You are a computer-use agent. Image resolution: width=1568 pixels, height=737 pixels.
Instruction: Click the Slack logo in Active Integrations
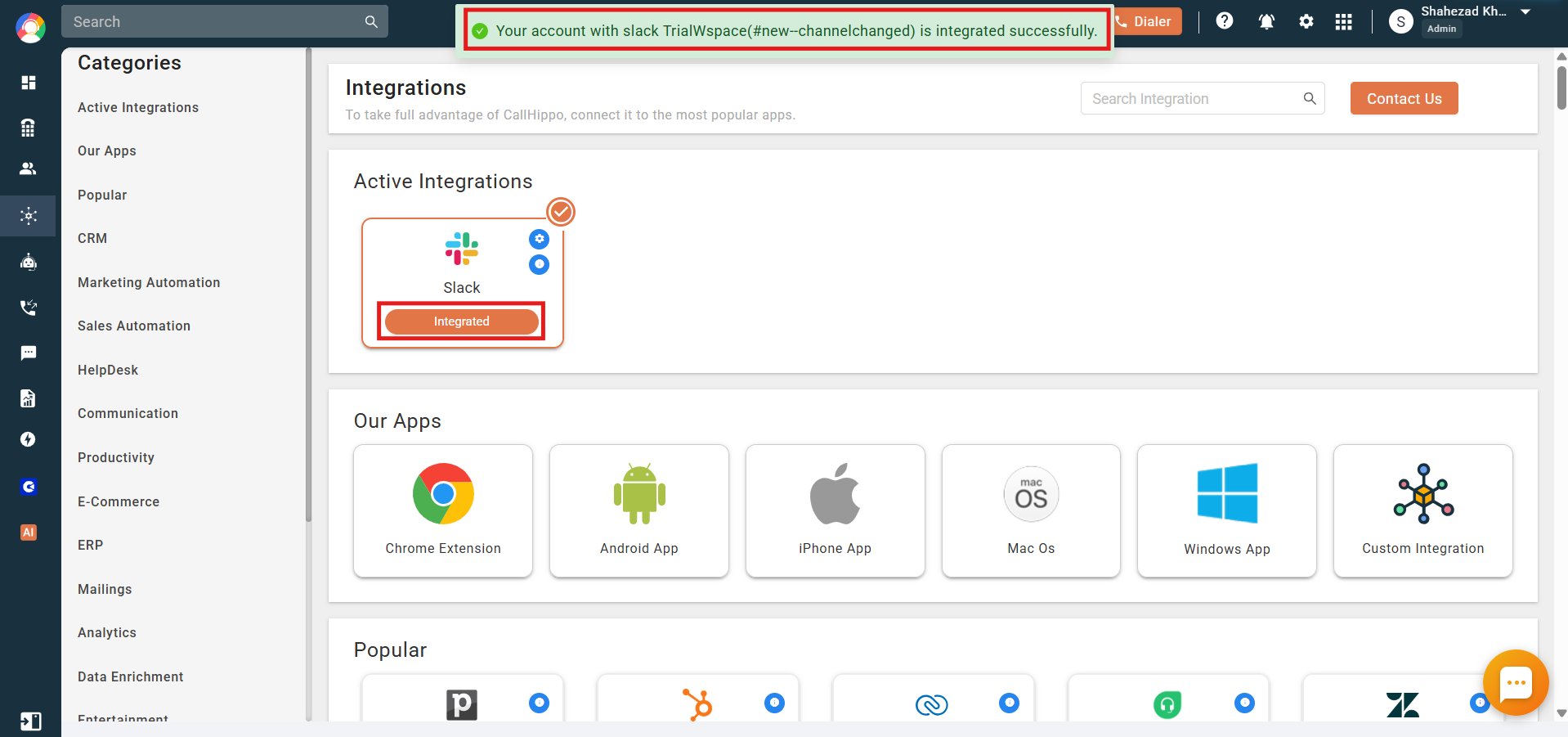click(x=462, y=249)
